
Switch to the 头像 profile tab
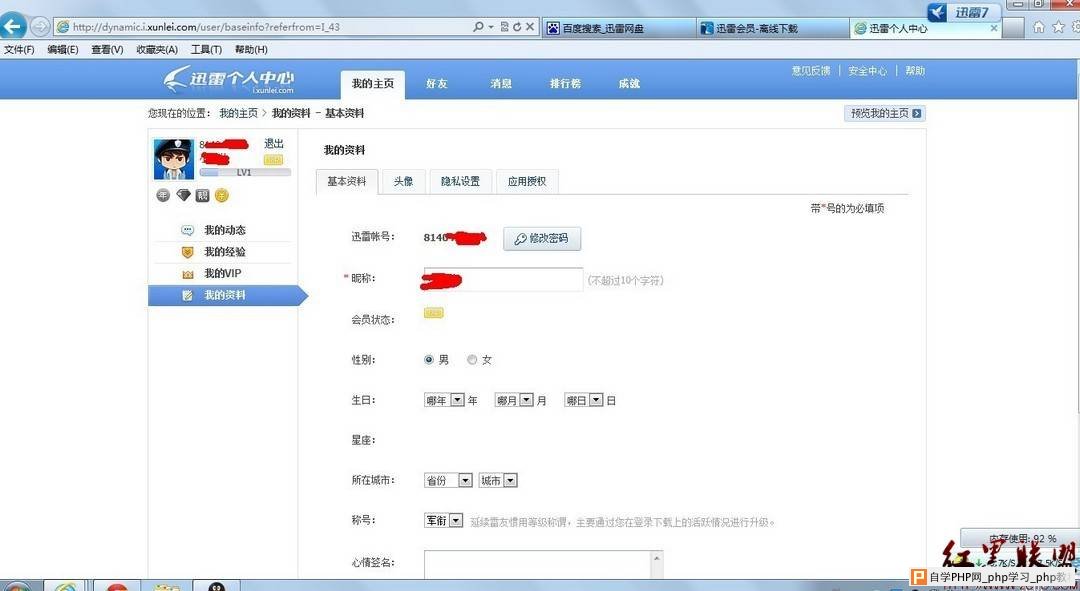[x=404, y=182]
